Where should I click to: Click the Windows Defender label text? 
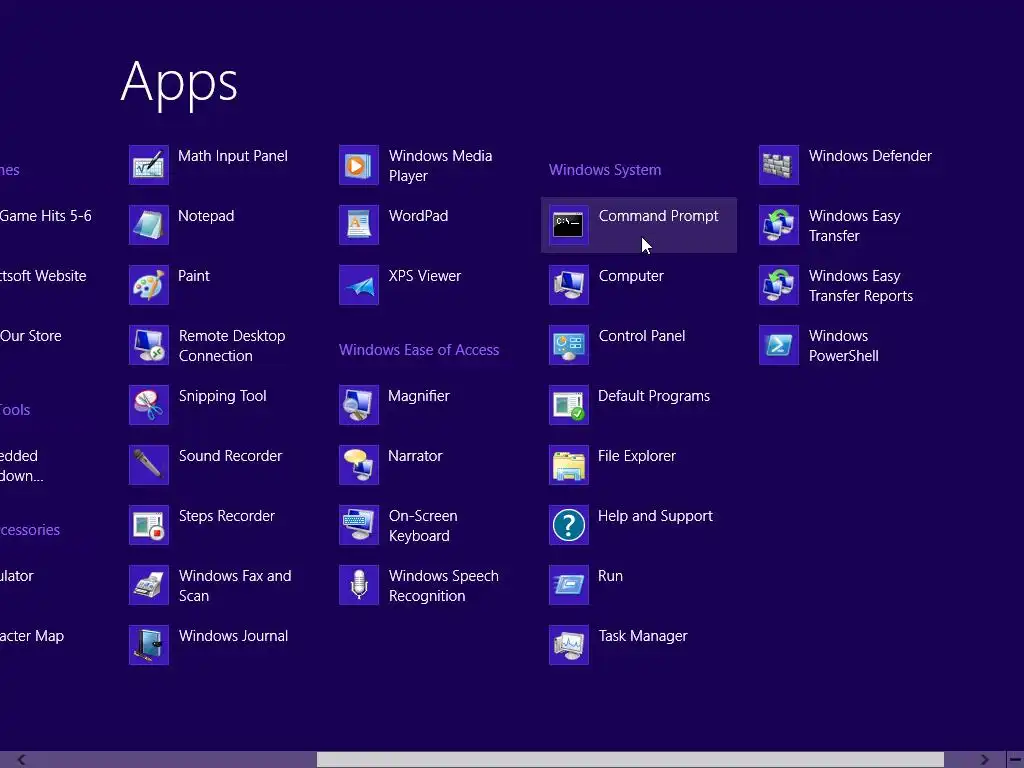[x=870, y=156]
